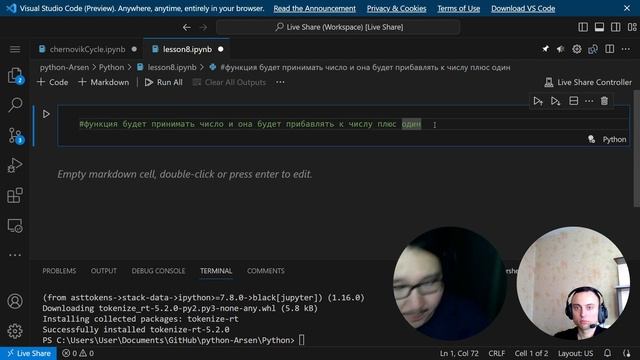Click the notebook vertical scrollbar
This screenshot has height=360, width=640.
pos(636,149)
